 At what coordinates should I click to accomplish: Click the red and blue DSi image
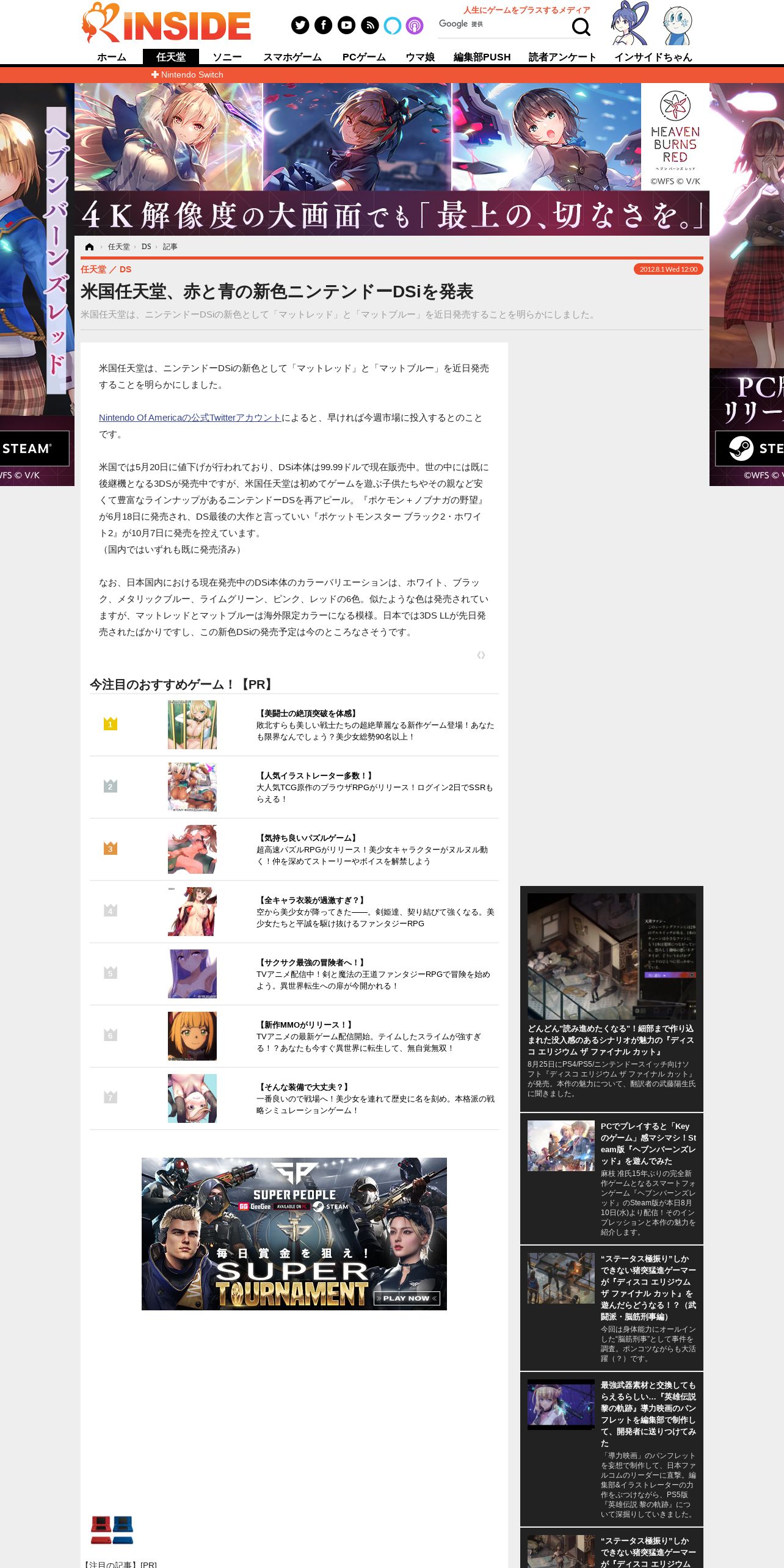pyautogui.click(x=112, y=1530)
